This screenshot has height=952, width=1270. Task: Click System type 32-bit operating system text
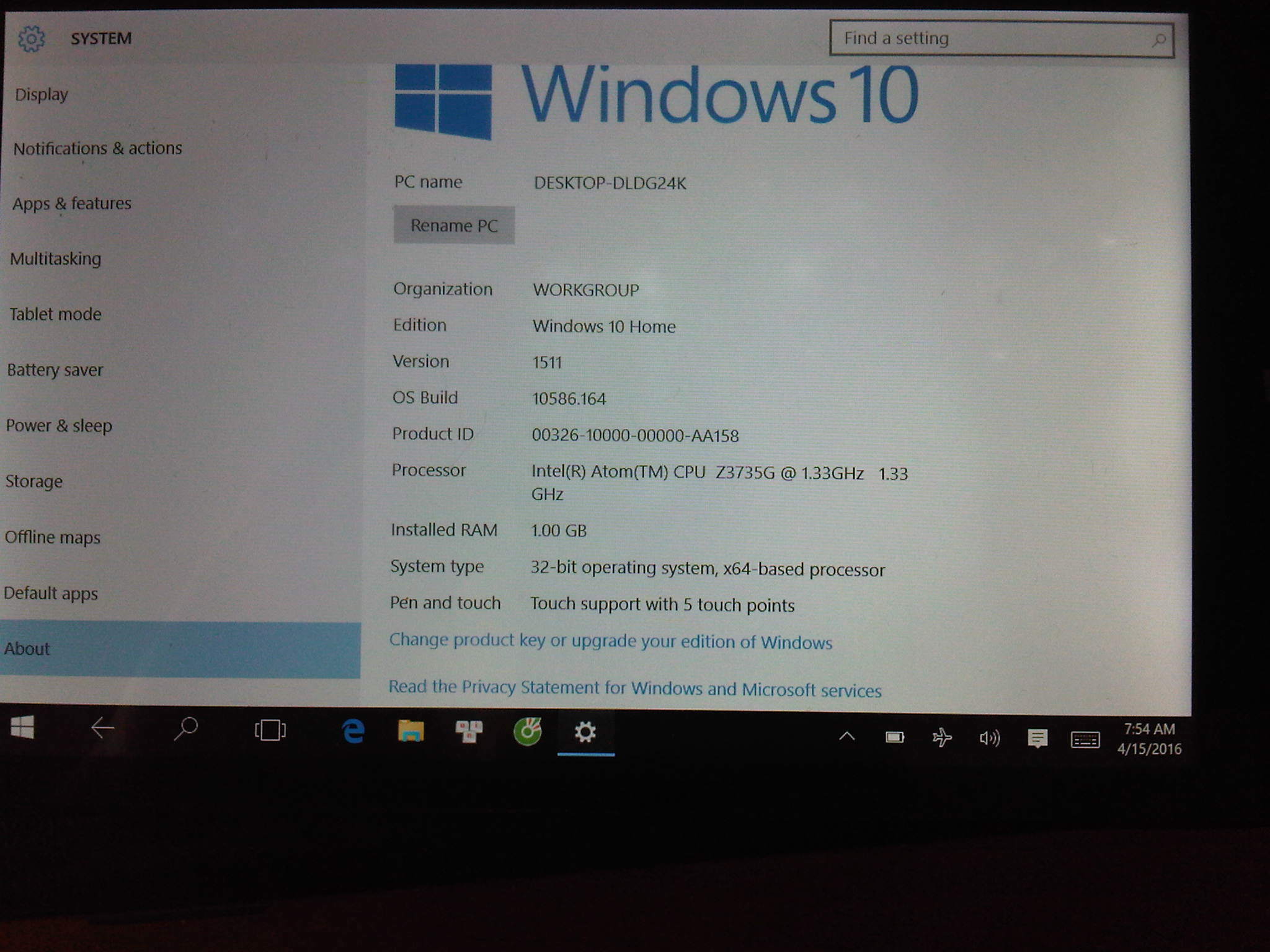(708, 569)
